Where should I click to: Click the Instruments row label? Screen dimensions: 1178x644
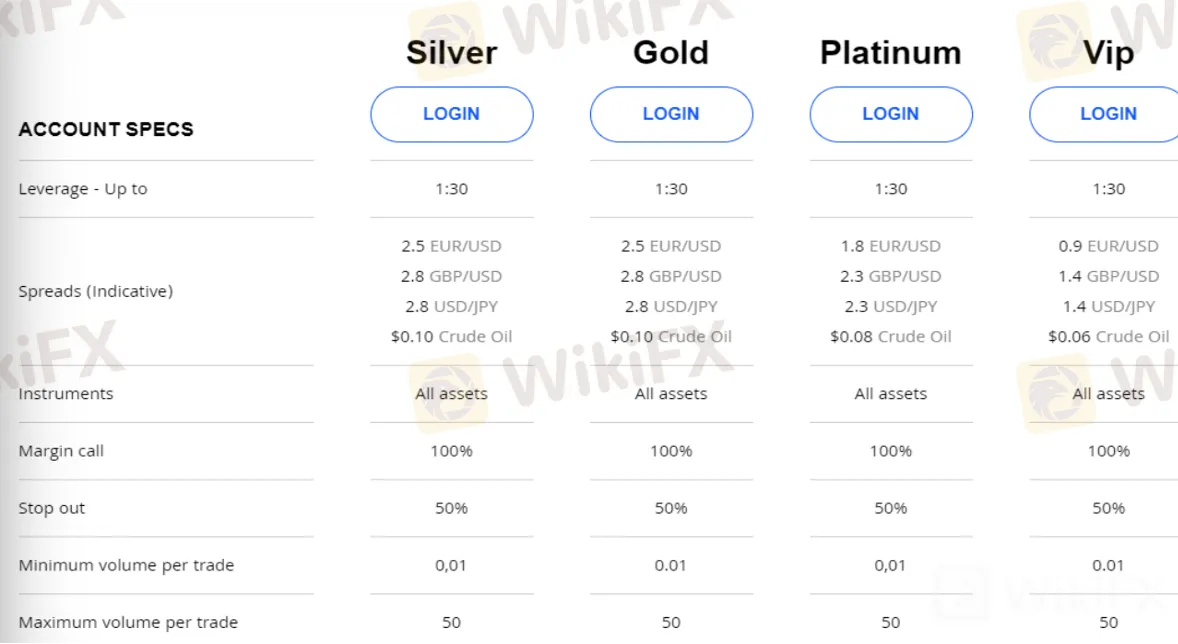point(66,394)
